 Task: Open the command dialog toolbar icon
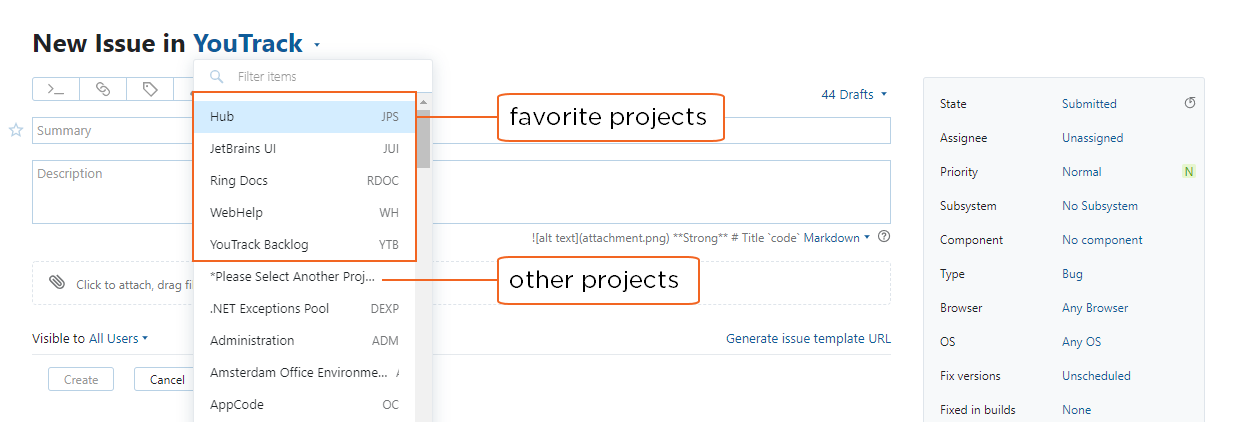(x=56, y=89)
